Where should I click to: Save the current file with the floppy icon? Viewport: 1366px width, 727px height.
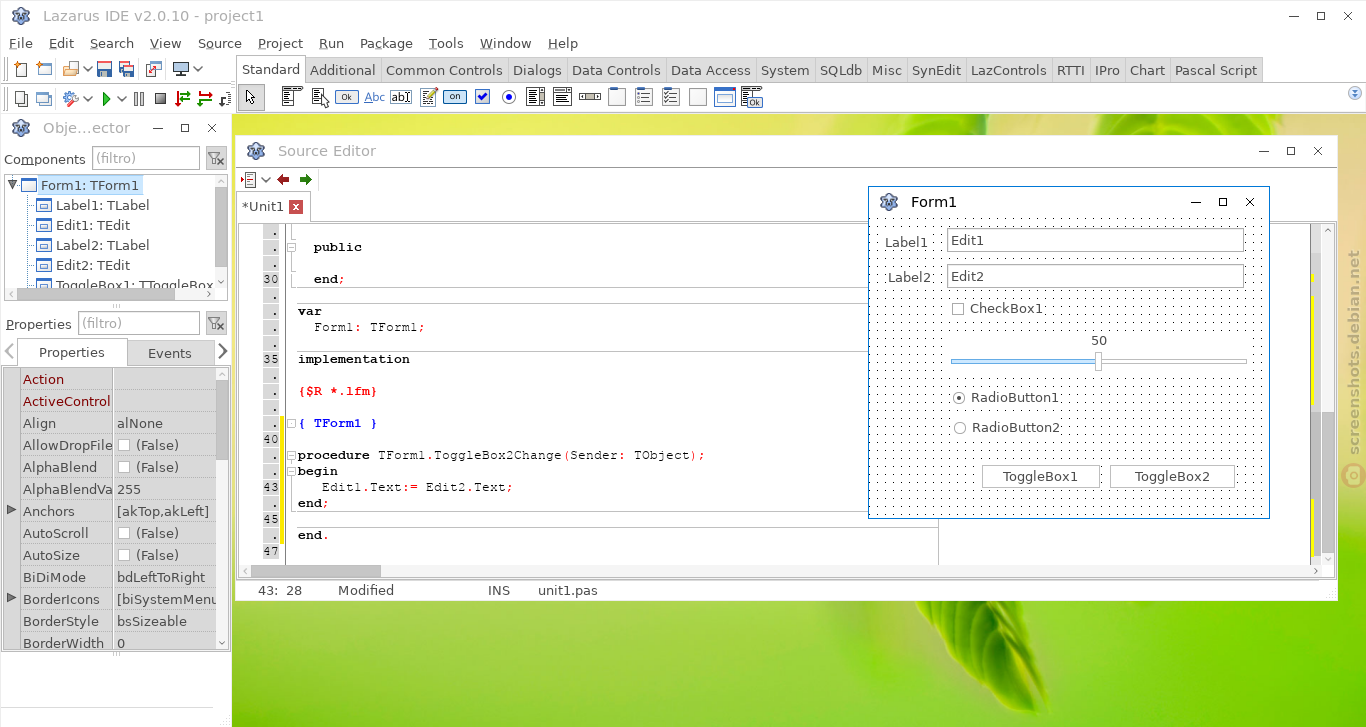(x=104, y=69)
